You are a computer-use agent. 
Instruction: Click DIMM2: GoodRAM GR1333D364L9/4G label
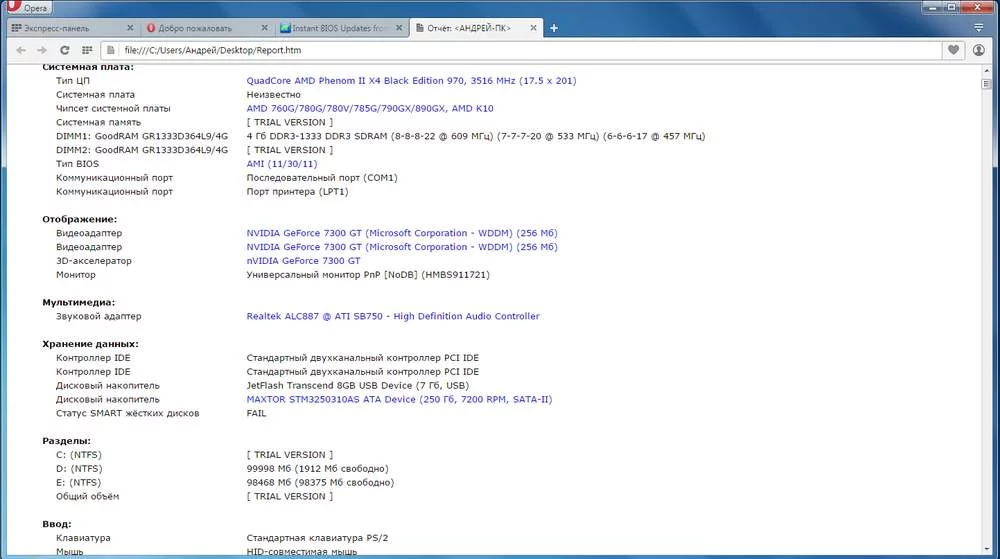click(x=142, y=150)
